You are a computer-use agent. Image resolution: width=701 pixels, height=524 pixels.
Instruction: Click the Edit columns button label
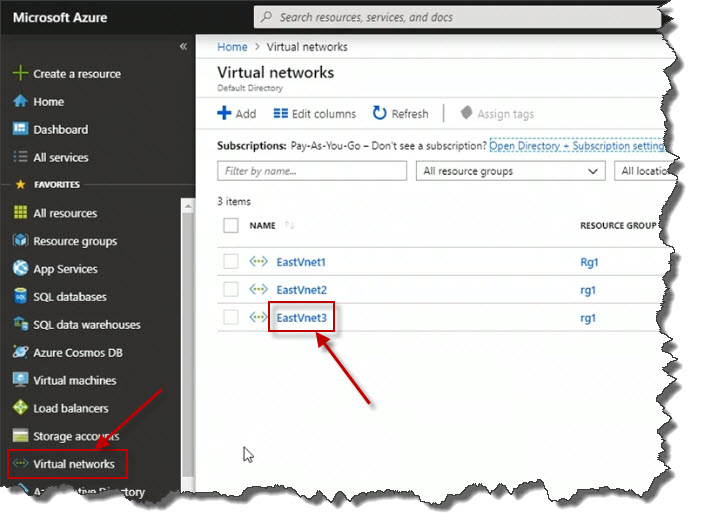(324, 114)
